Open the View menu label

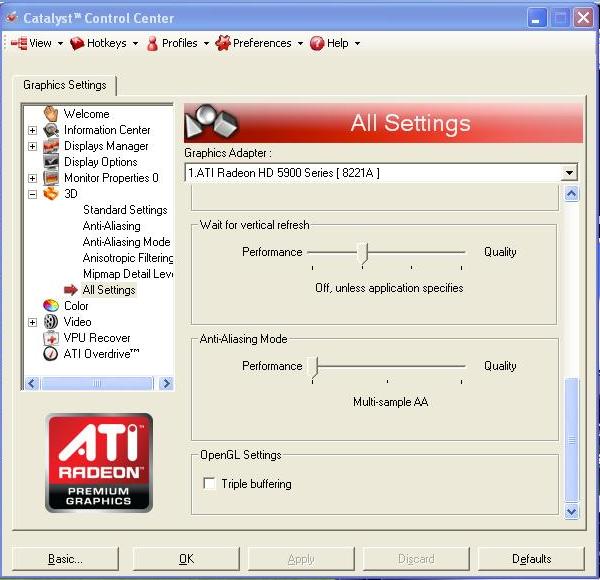tap(41, 43)
